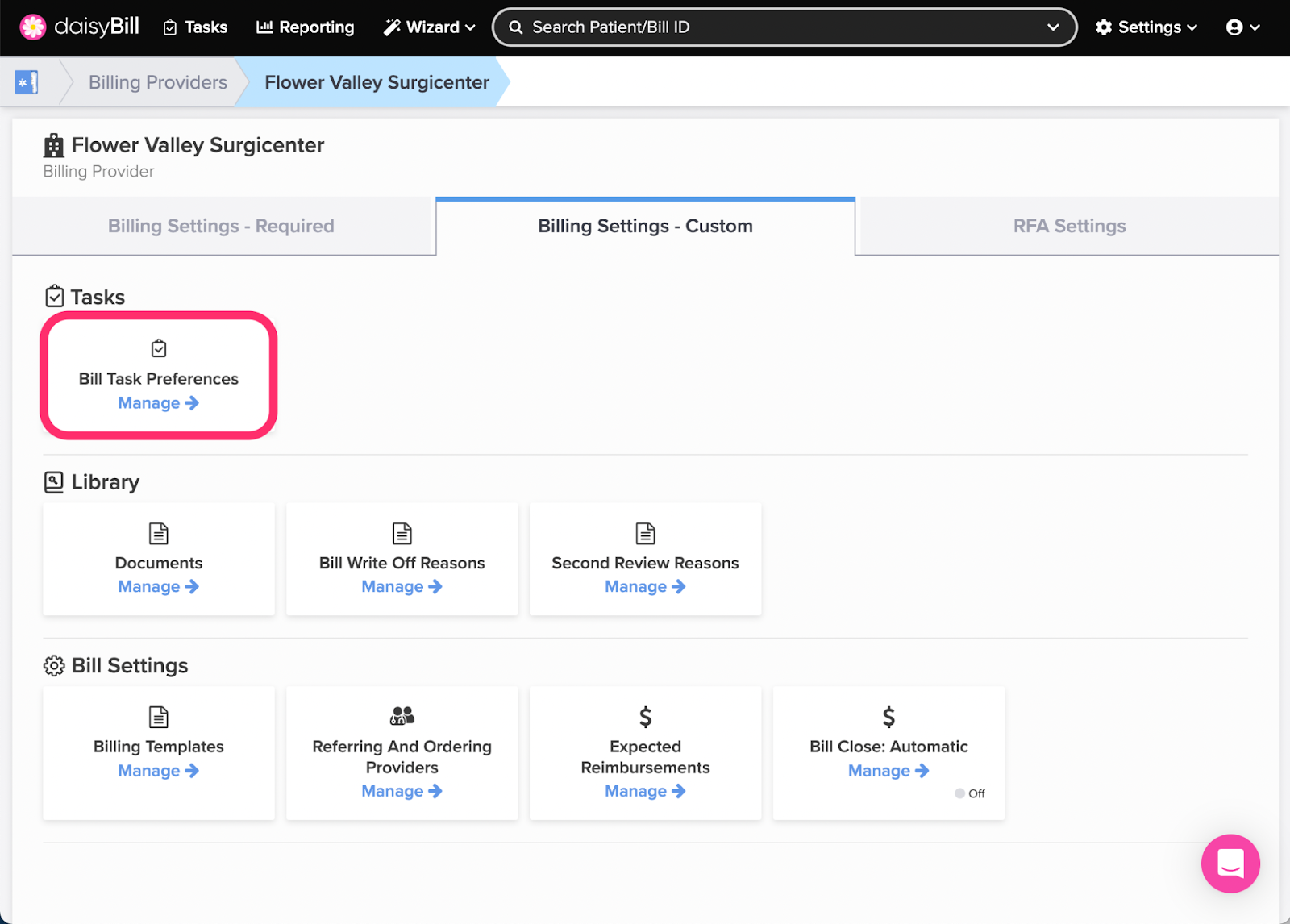Go to Billing Providers breadcrumb
1290x924 pixels.
tap(158, 82)
